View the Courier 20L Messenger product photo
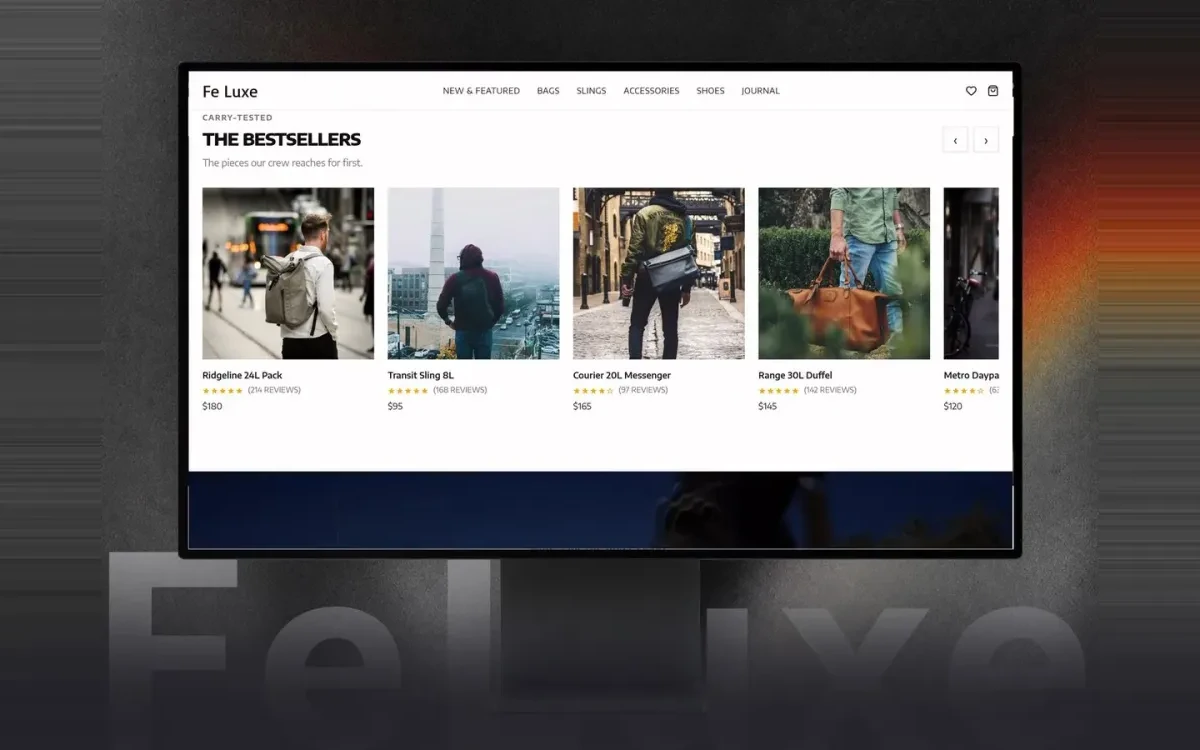Viewport: 1200px width, 750px height. click(x=659, y=273)
